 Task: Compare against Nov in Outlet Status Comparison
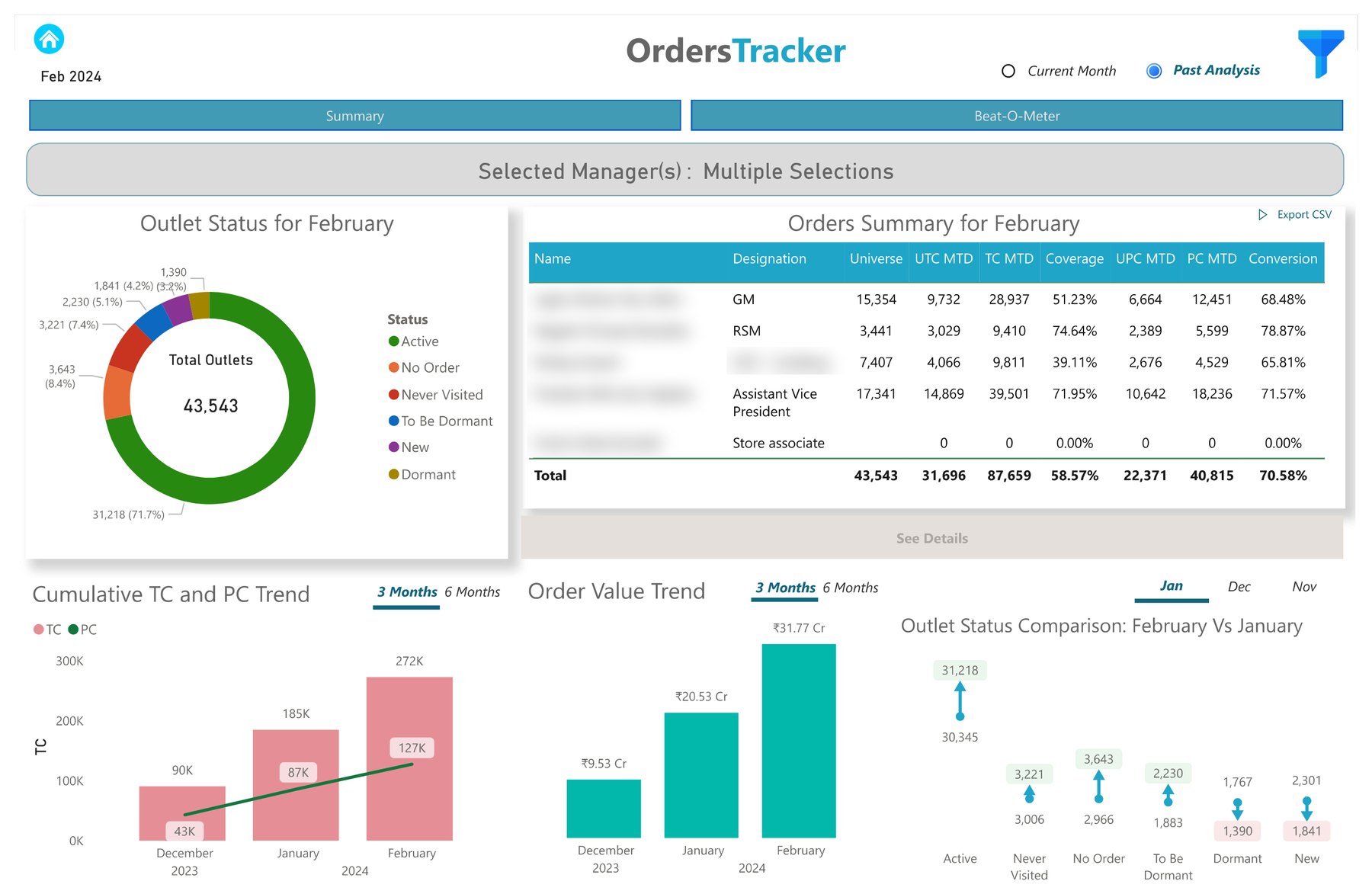click(x=1304, y=587)
